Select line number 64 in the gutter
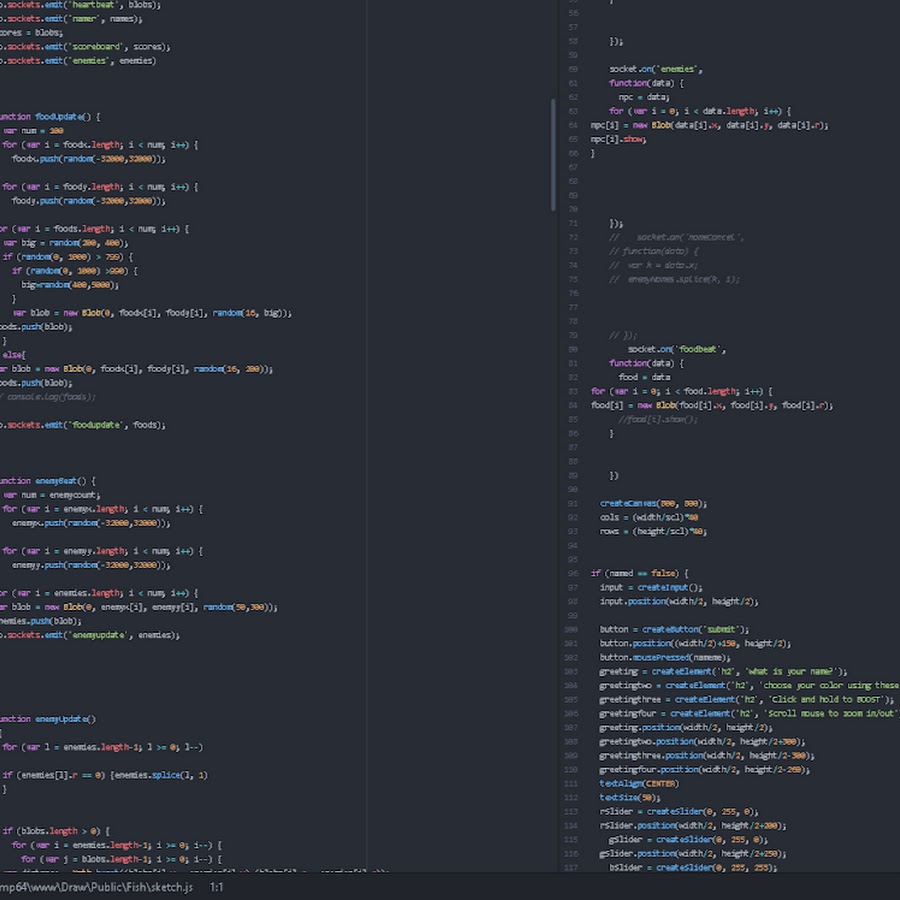 point(573,125)
